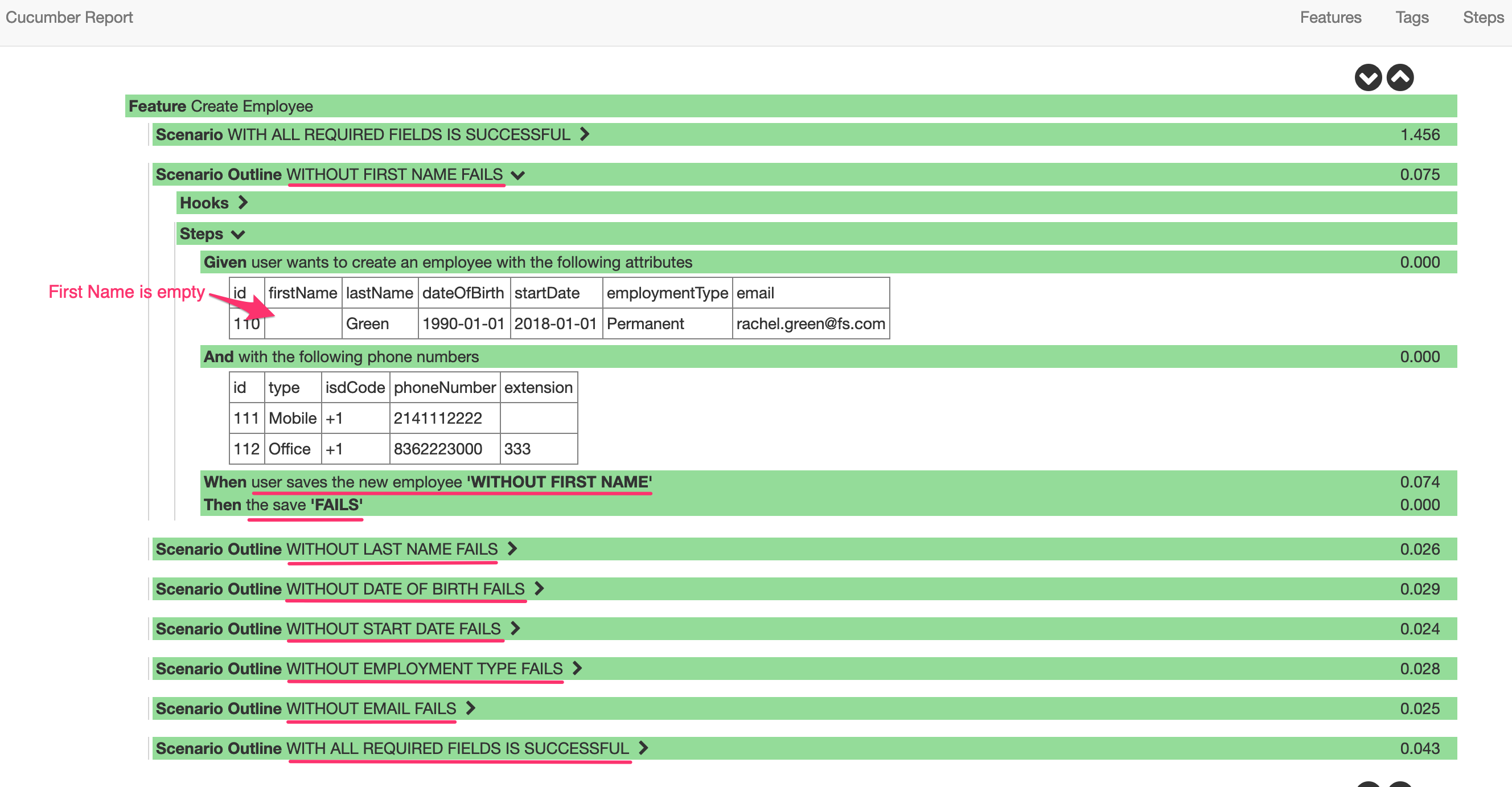Expand the WITHOUT EMAIL FAILS scenario outline
This screenshot has width=1512, height=787.
470,708
